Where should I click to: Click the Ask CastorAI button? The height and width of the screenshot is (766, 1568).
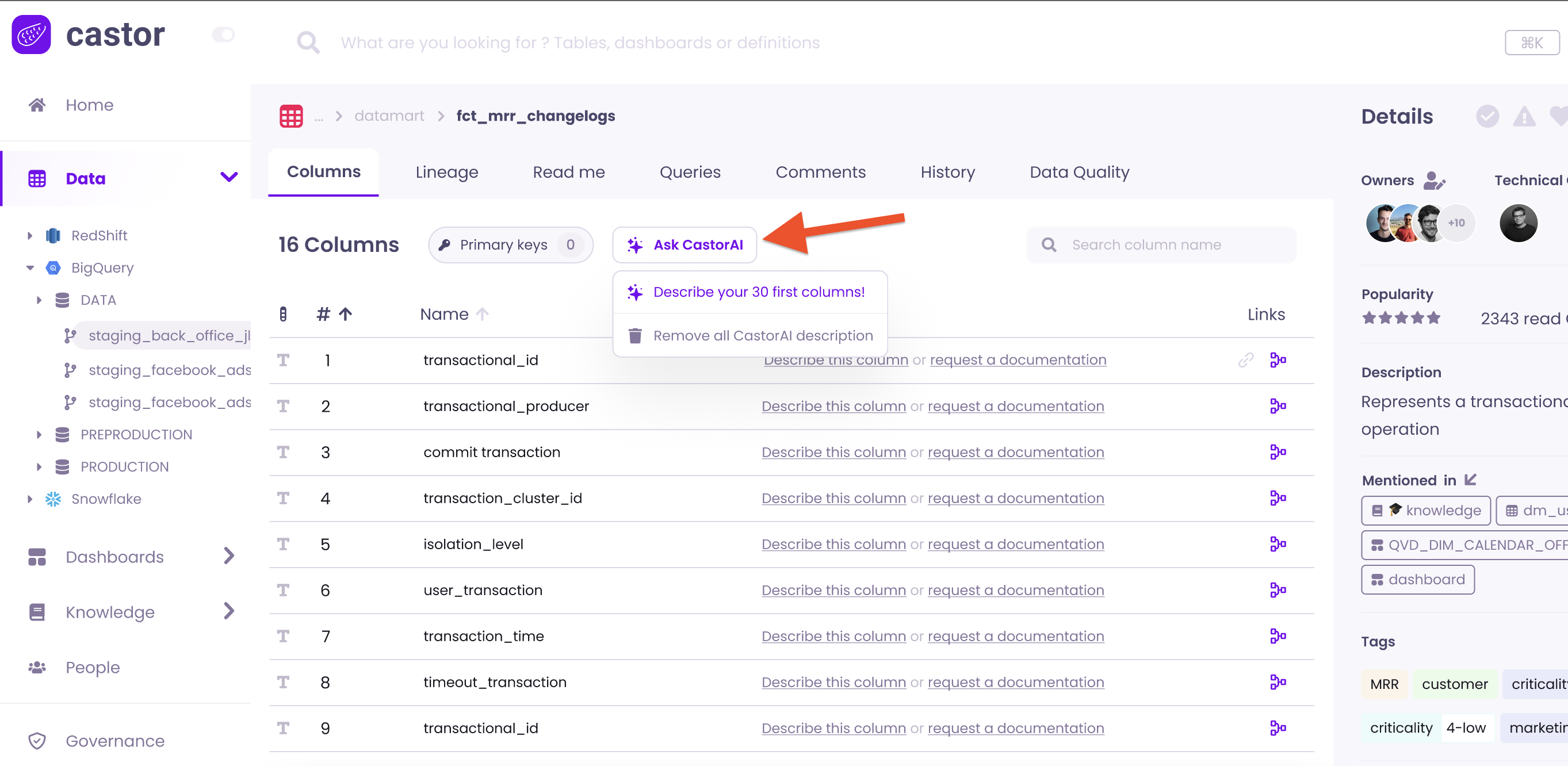[685, 244]
